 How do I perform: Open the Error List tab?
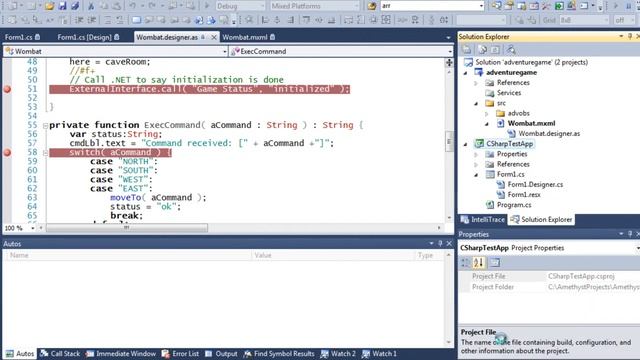pos(180,354)
